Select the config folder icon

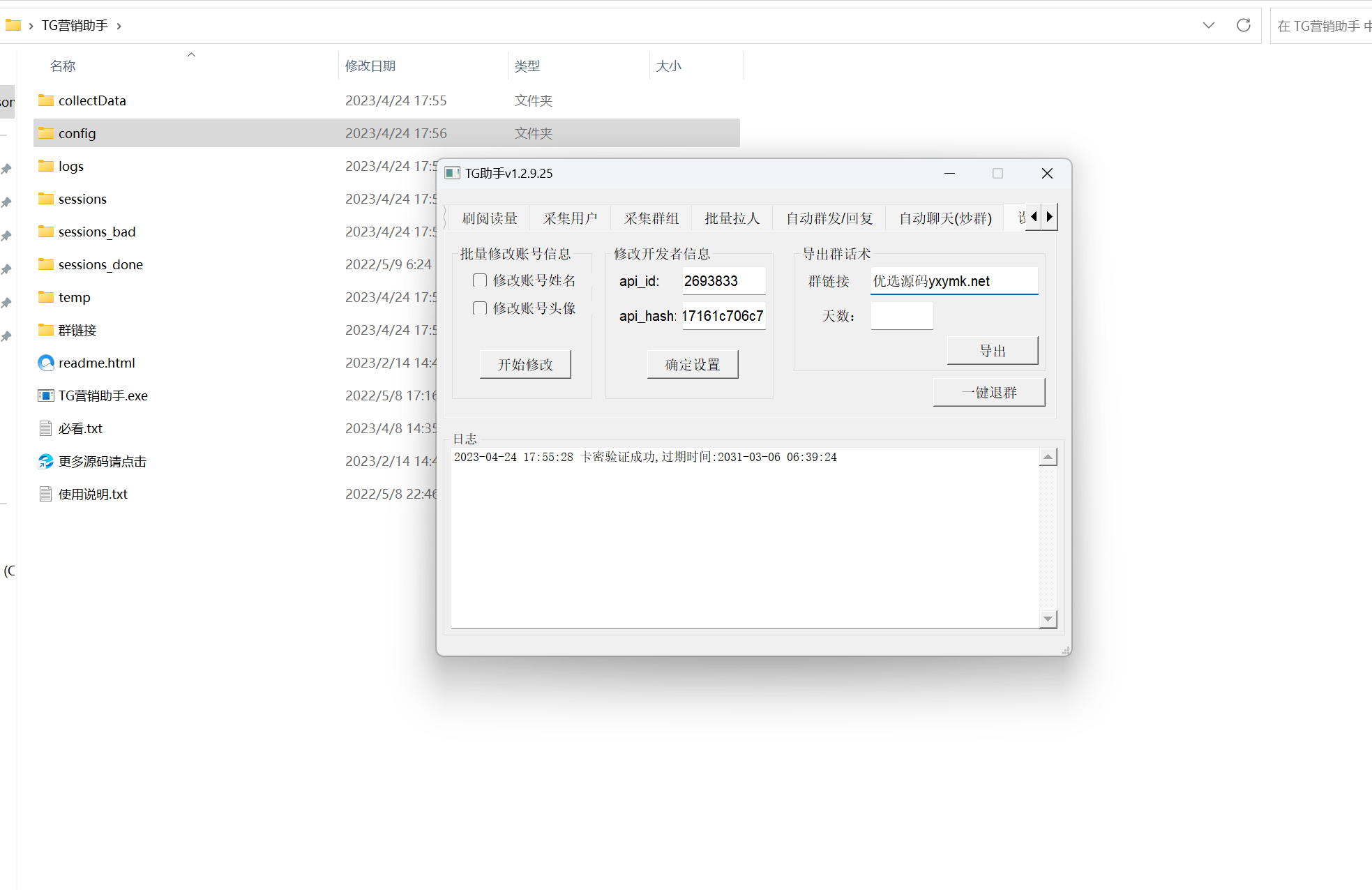click(46, 133)
